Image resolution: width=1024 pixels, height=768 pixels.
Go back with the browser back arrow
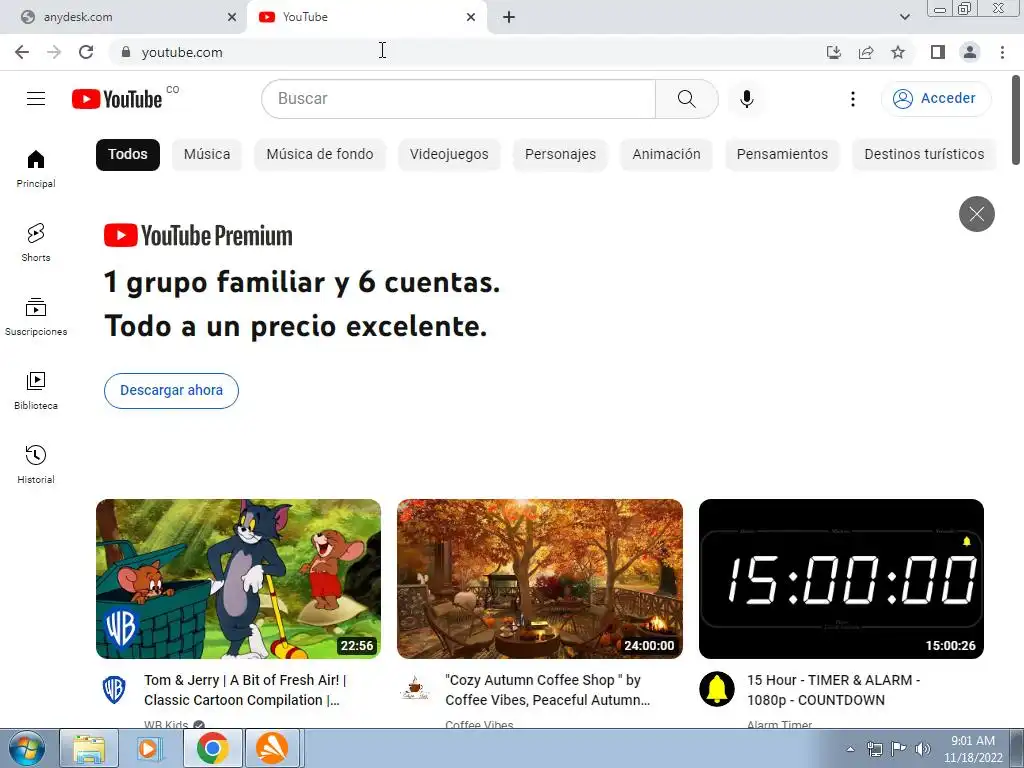(22, 52)
